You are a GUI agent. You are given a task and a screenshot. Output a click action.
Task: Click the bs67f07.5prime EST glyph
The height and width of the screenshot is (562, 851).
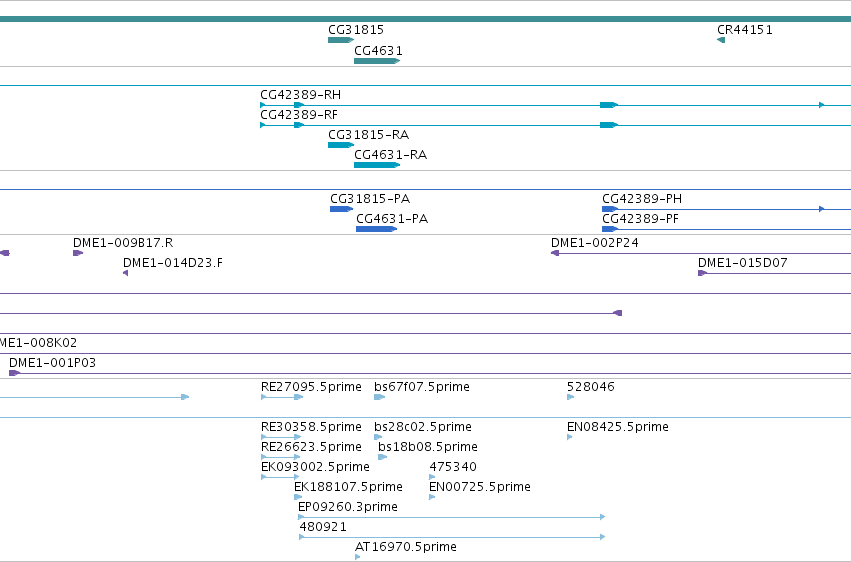coord(379,397)
